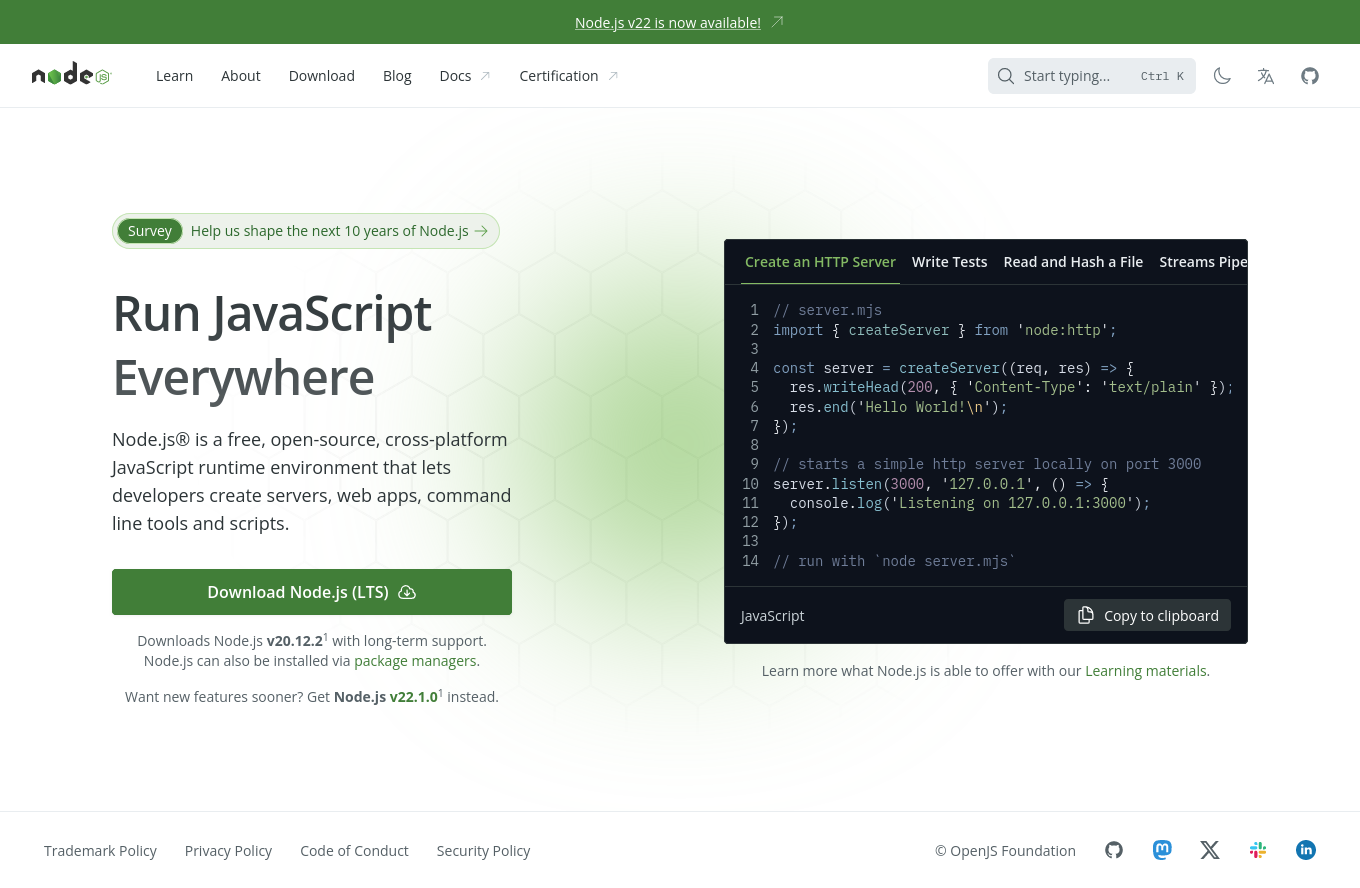
Task: Open Code of Conduct footer link
Action: [354, 851]
